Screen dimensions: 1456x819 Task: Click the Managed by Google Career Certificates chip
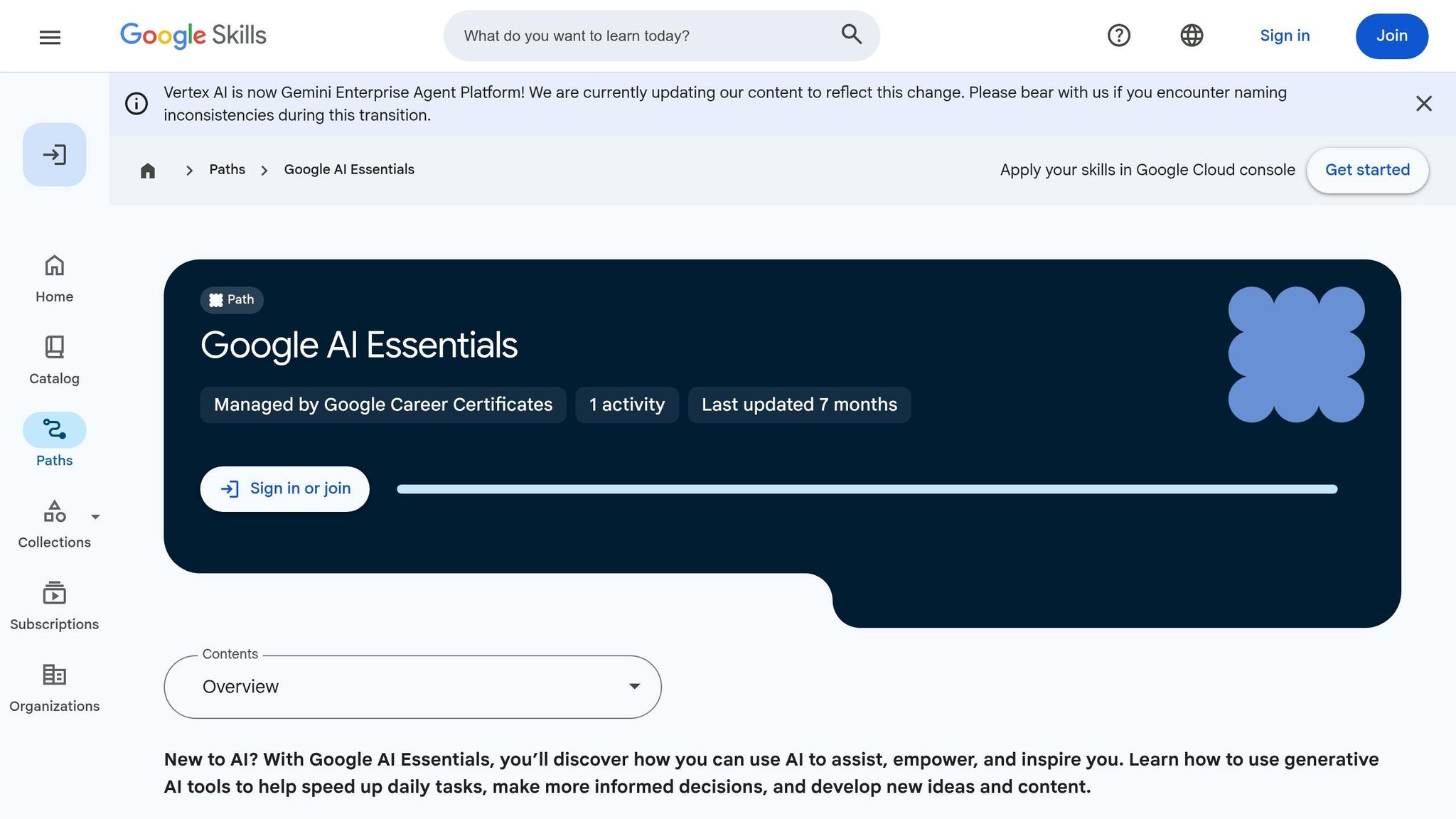(x=383, y=405)
